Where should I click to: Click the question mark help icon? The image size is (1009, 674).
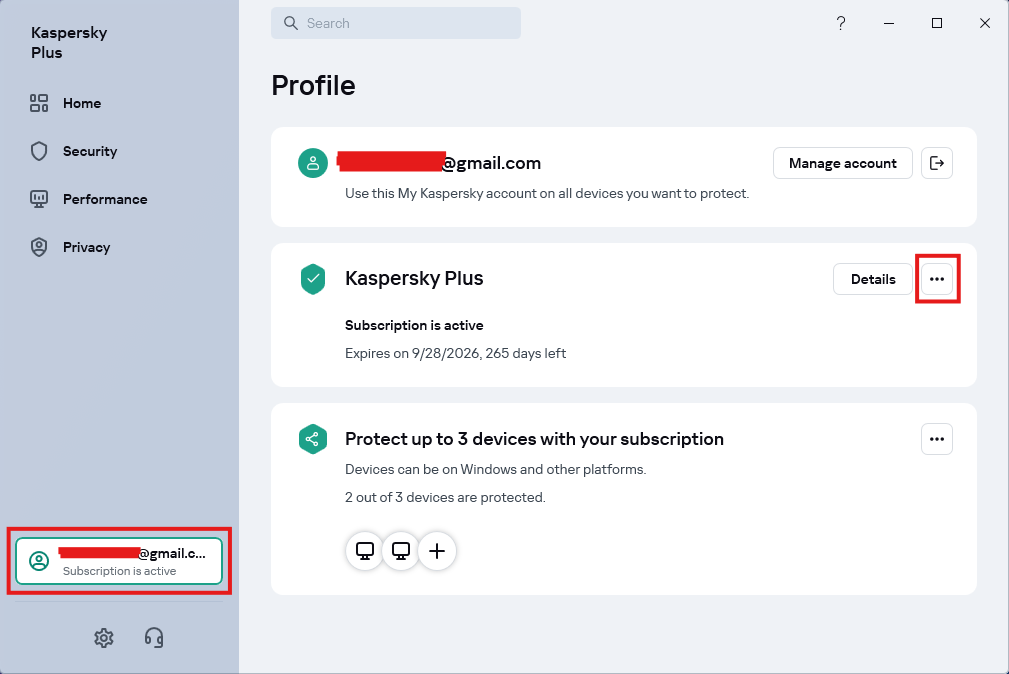click(x=841, y=23)
